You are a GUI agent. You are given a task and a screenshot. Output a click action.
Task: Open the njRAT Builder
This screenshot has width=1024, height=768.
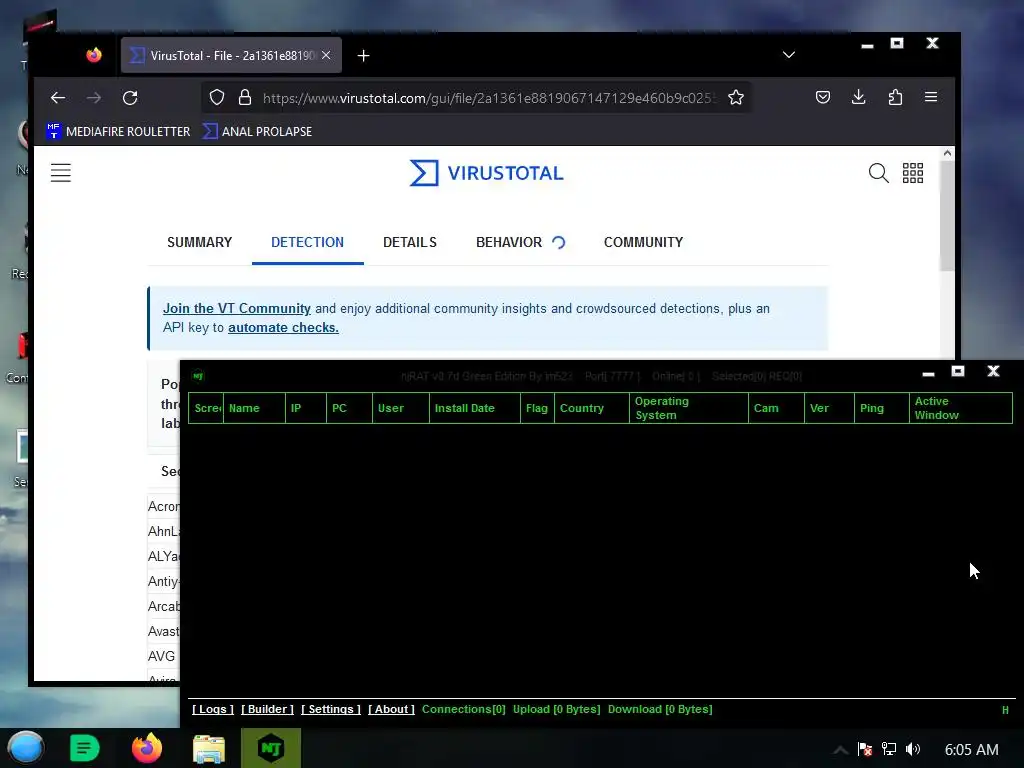click(x=267, y=709)
